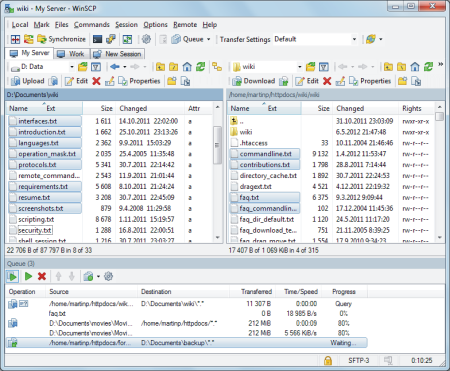The width and height of the screenshot is (450, 371).
Task: Click the lock icon in status bar
Action: click(x=328, y=360)
